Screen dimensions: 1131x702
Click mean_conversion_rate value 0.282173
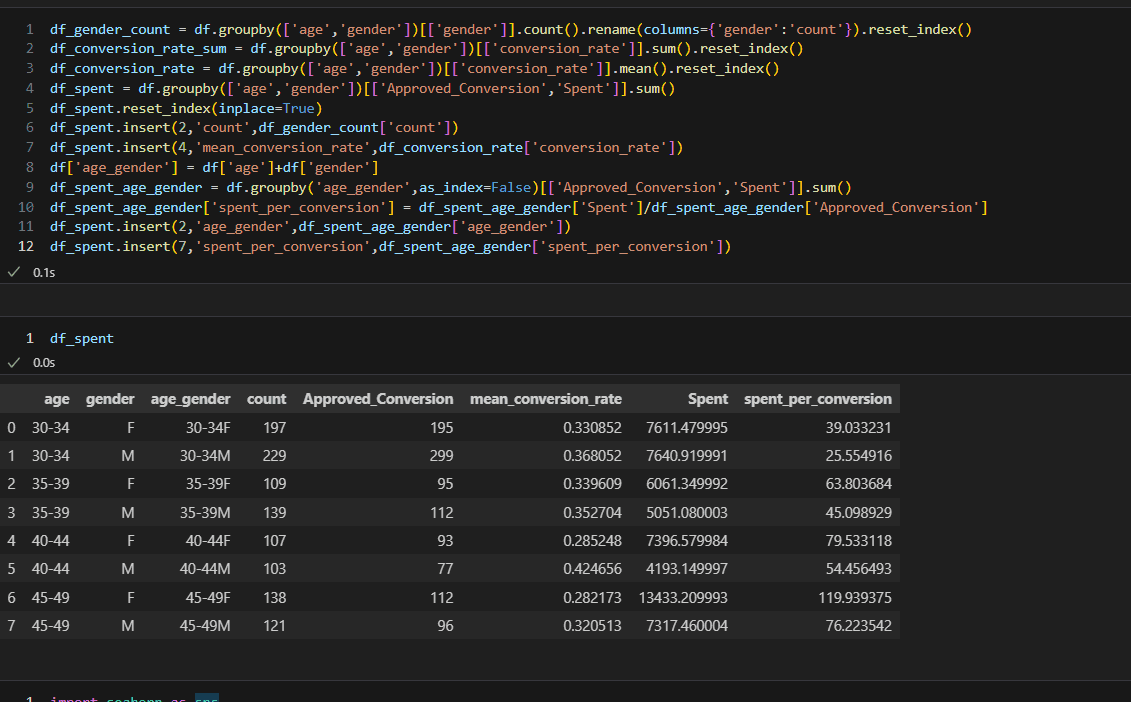tap(592, 598)
